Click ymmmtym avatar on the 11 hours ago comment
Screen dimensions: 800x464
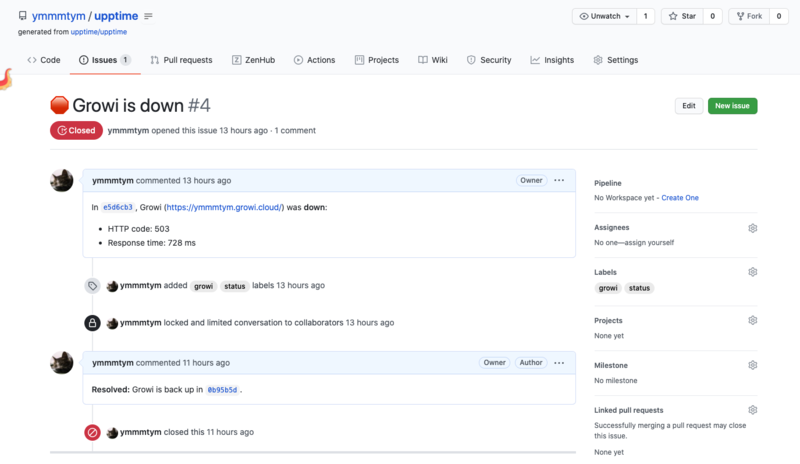62,363
